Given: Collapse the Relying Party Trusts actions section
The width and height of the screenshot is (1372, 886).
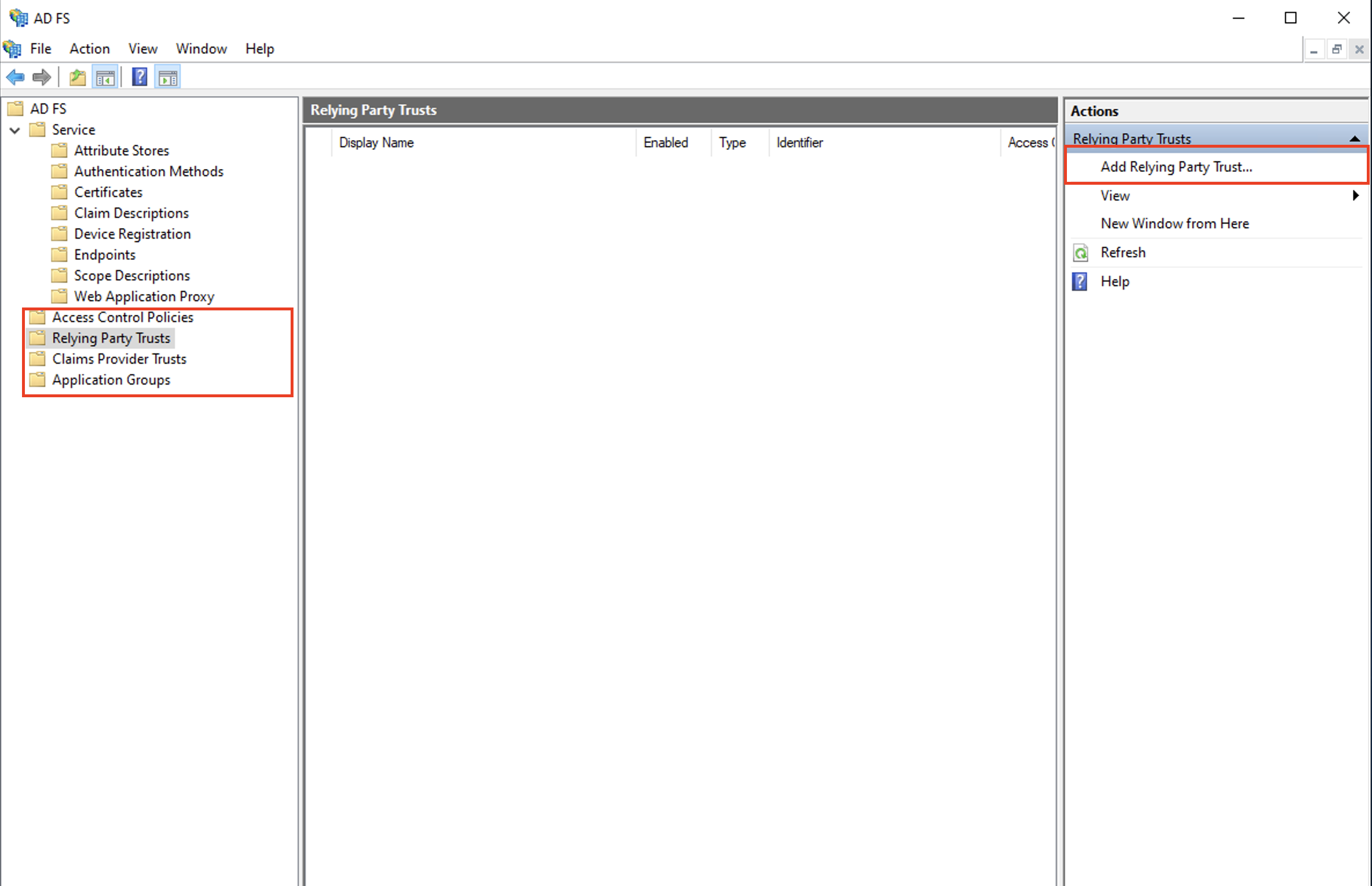Looking at the screenshot, I should click(x=1355, y=139).
